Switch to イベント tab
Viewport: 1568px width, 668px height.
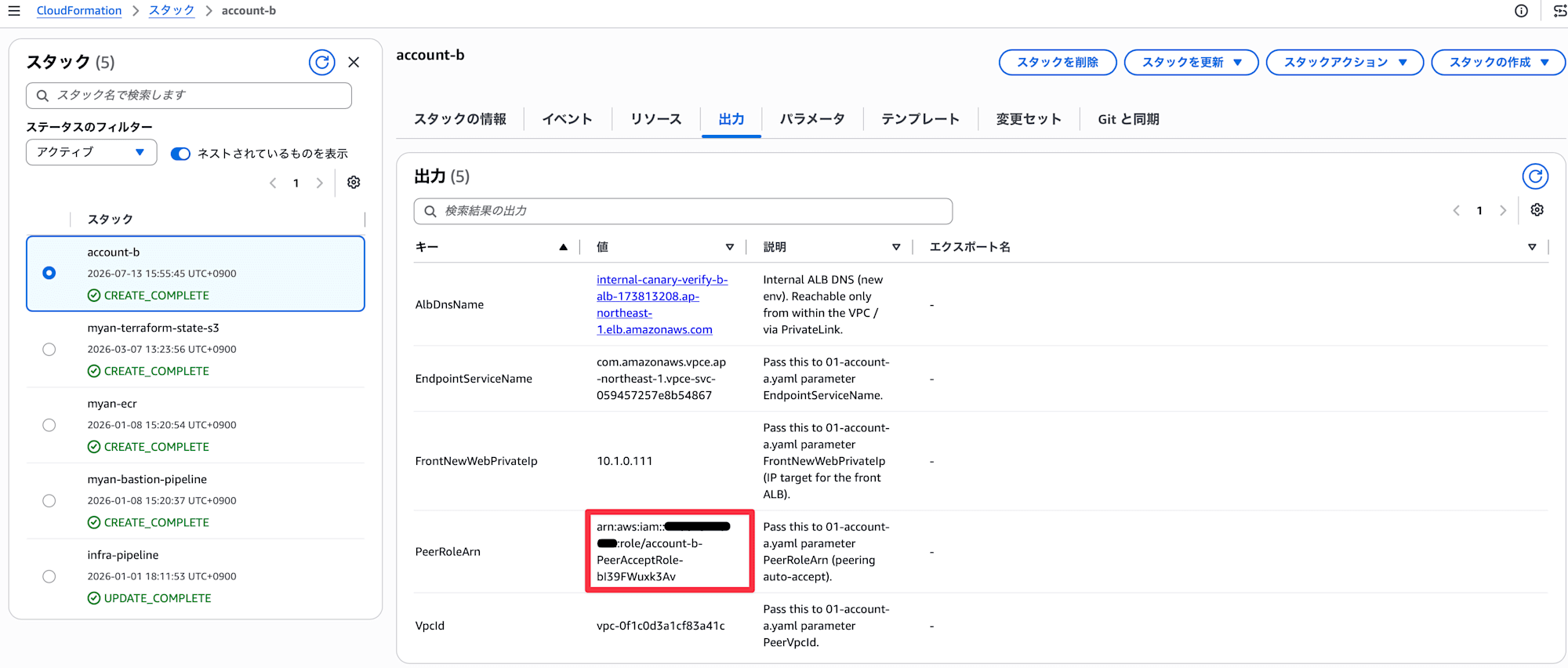[568, 119]
